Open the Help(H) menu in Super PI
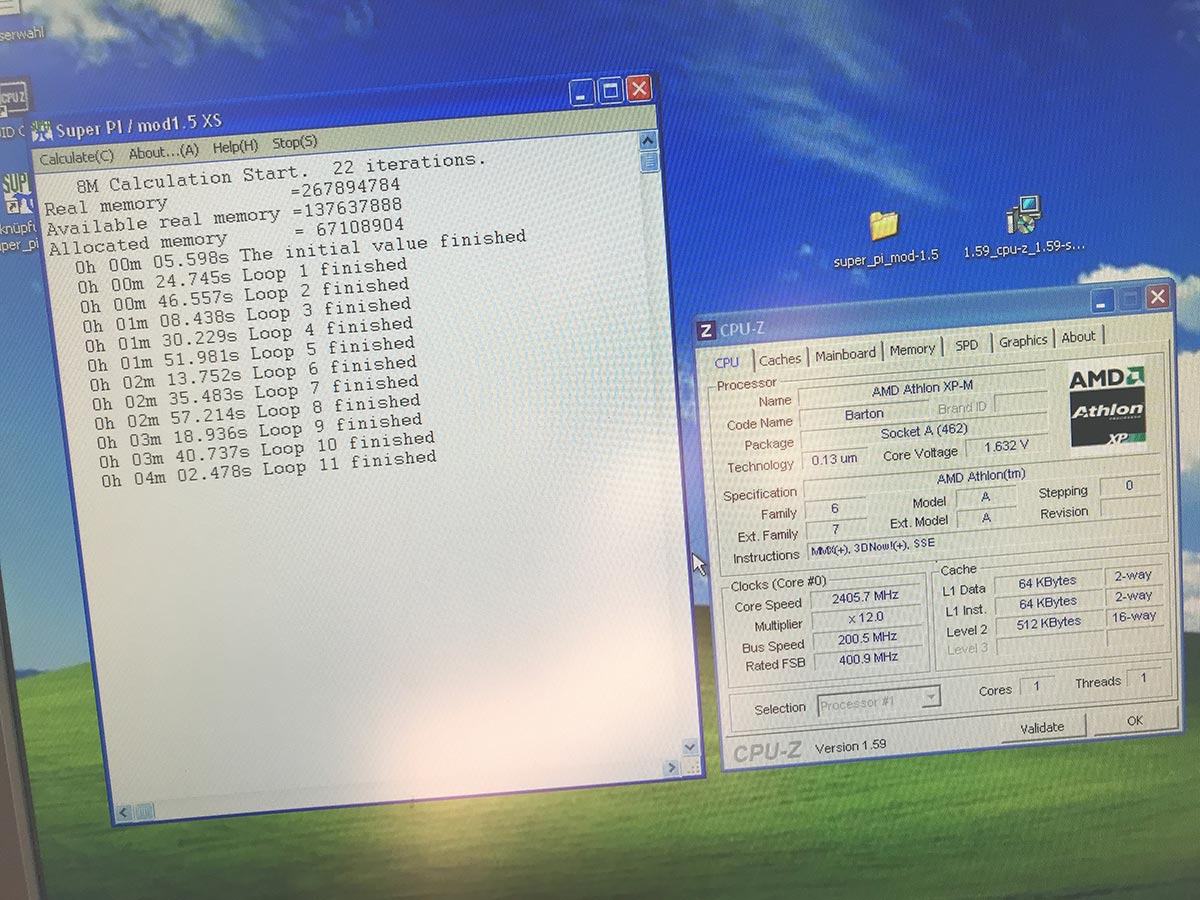1200x900 pixels. tap(235, 147)
